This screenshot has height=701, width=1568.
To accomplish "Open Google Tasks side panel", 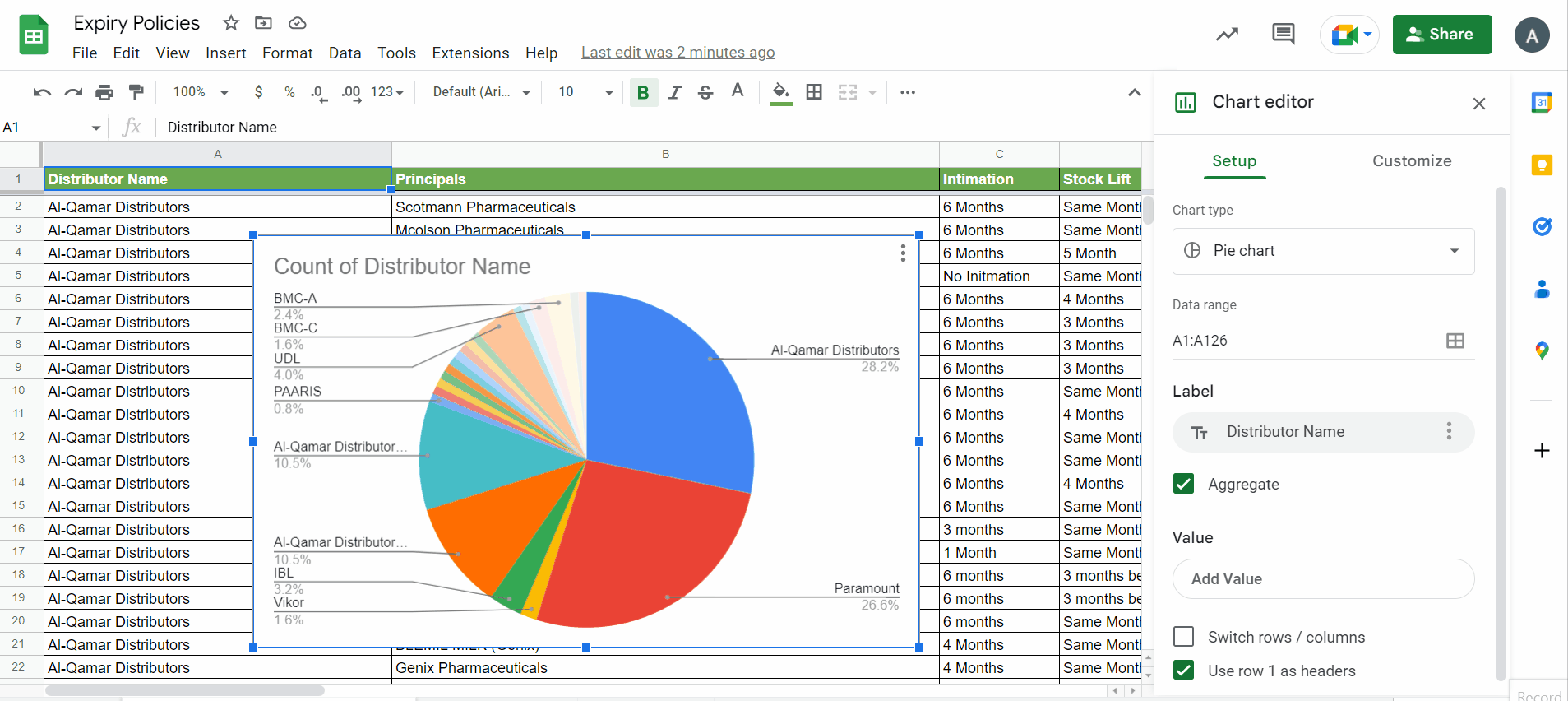I will pyautogui.click(x=1542, y=227).
